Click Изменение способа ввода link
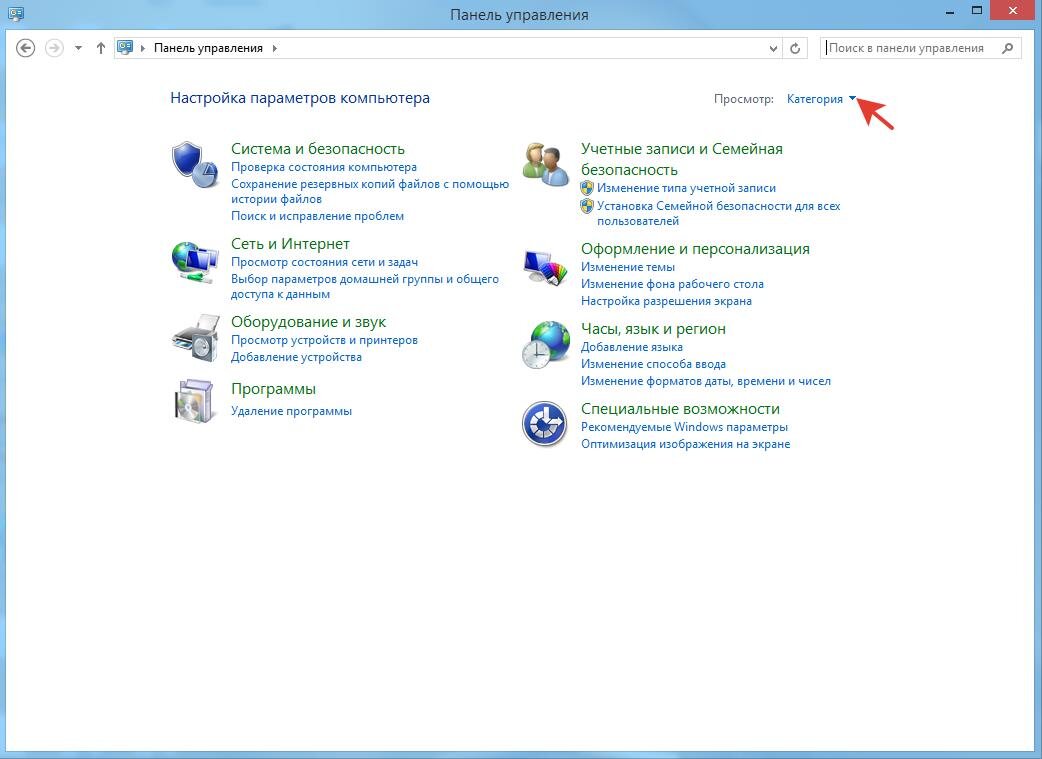 click(x=653, y=364)
